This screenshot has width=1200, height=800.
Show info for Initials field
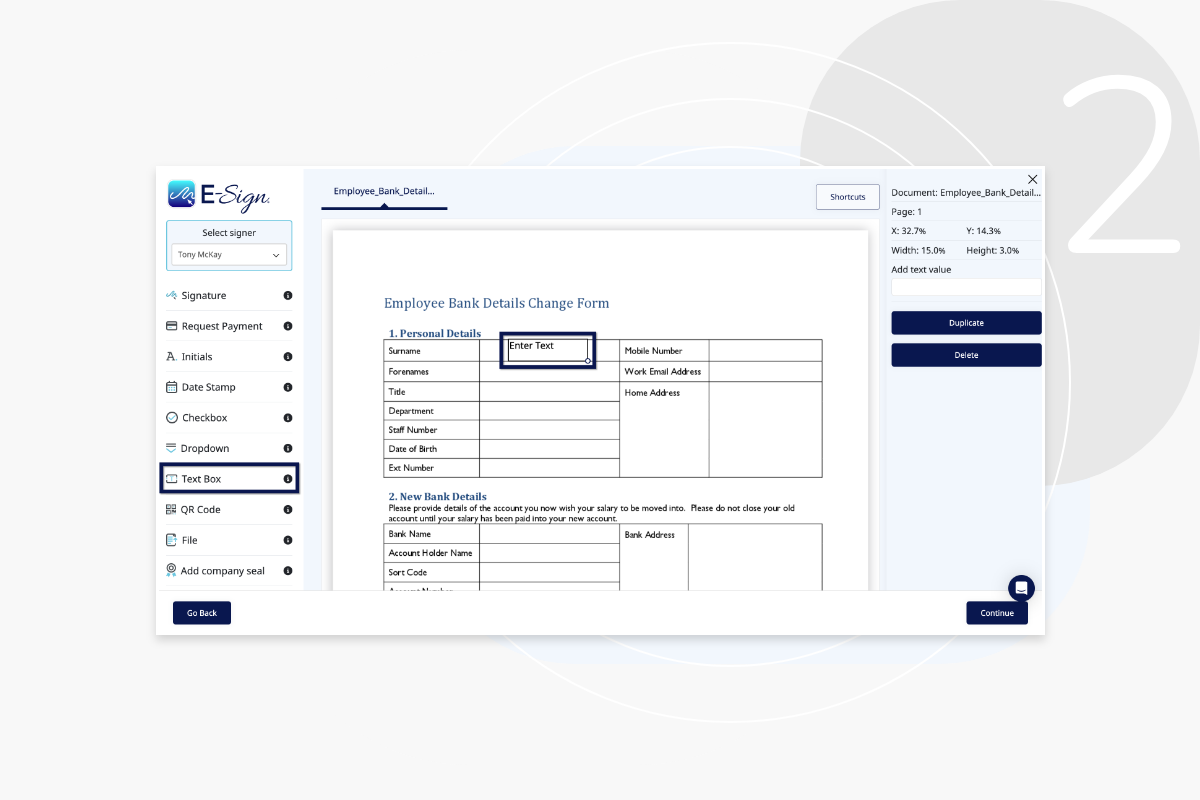(288, 357)
